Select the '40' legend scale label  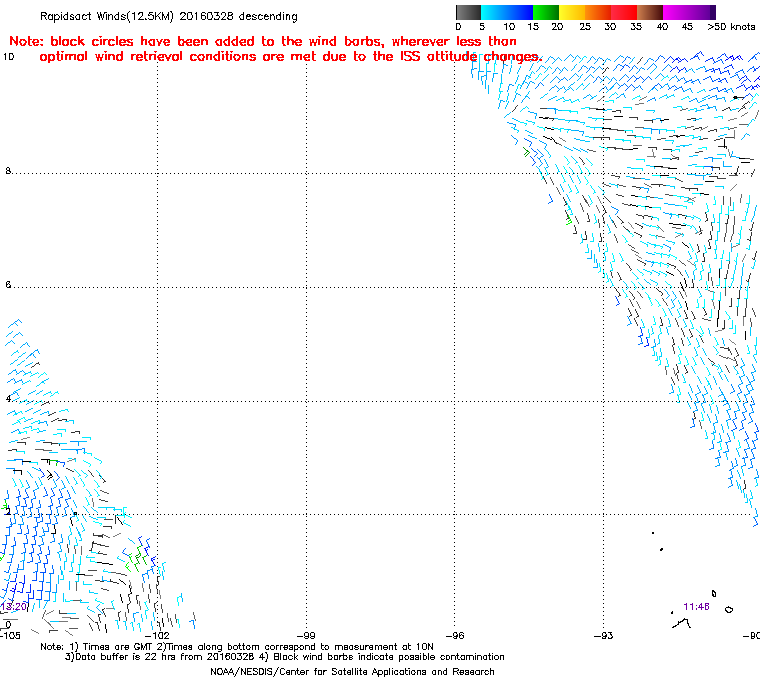662,27
